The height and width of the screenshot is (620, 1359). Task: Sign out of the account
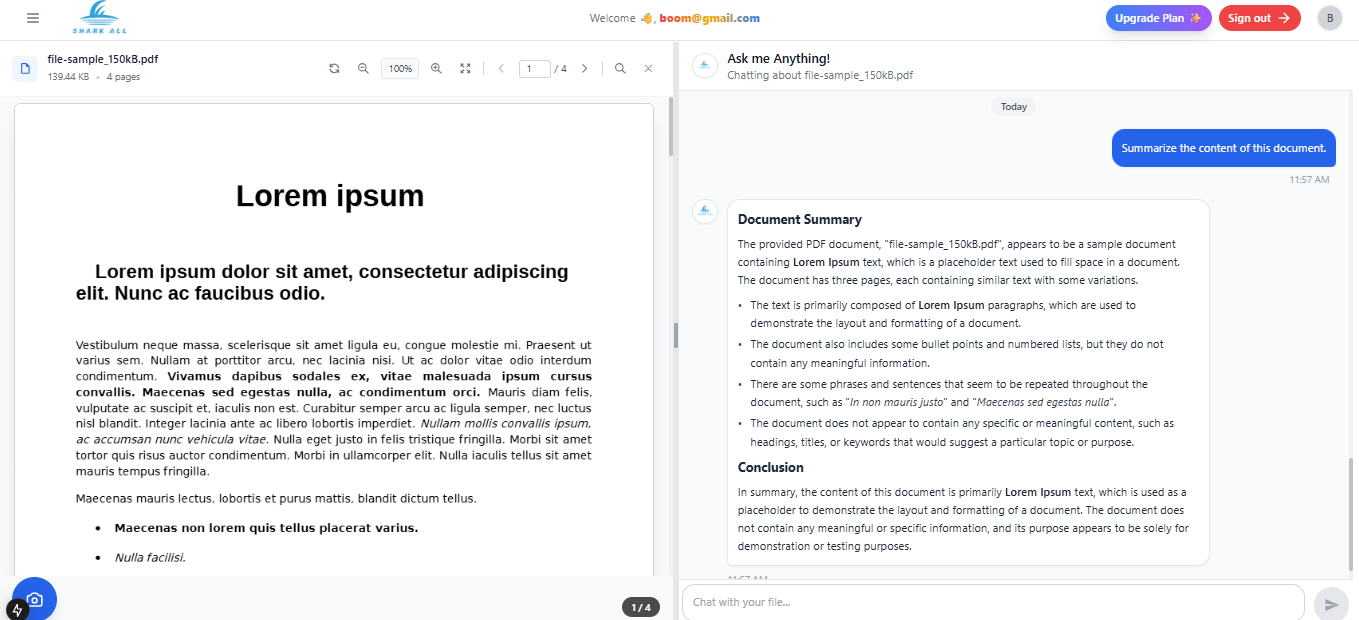(x=1259, y=18)
